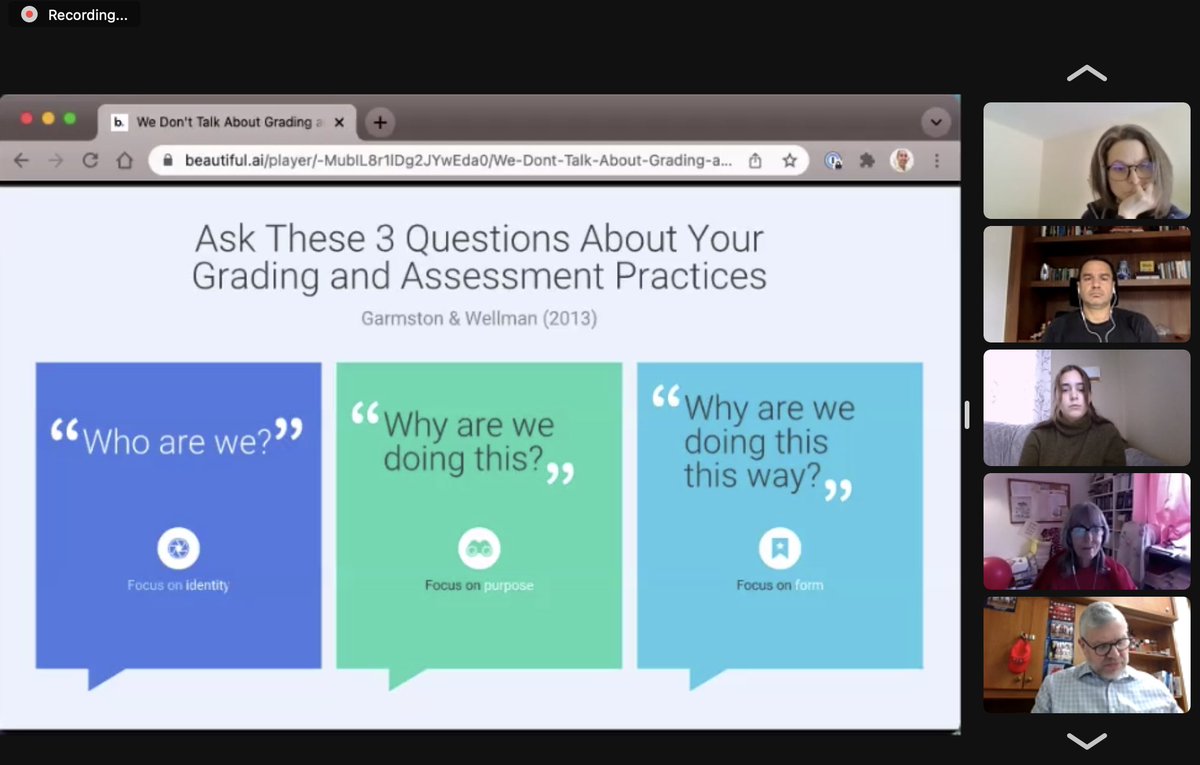
Task: Bookmark page with the star icon
Action: pyautogui.click(x=789, y=160)
